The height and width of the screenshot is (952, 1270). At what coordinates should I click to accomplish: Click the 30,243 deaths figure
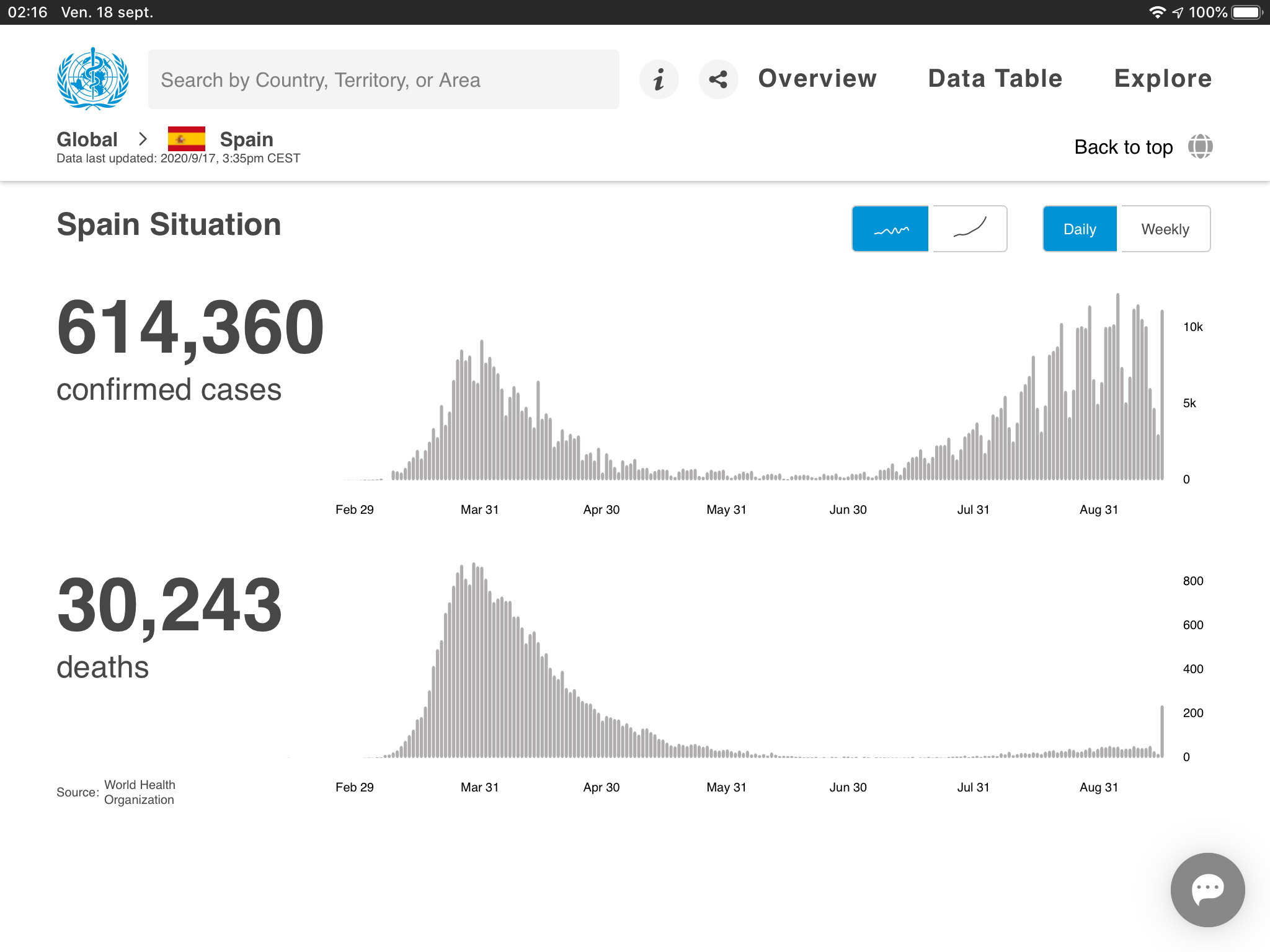[x=169, y=606]
